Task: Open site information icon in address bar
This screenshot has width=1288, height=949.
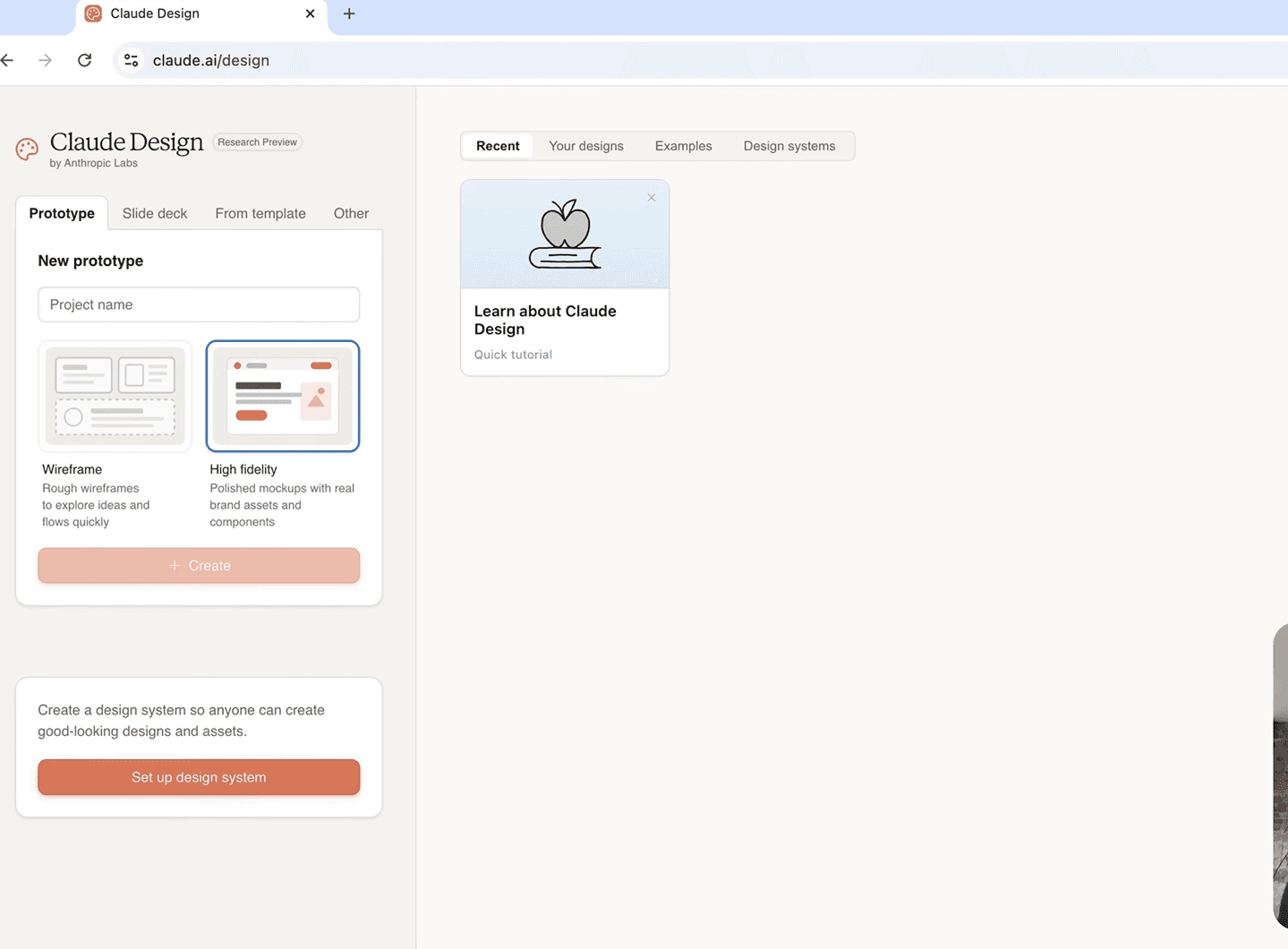Action: 132,60
